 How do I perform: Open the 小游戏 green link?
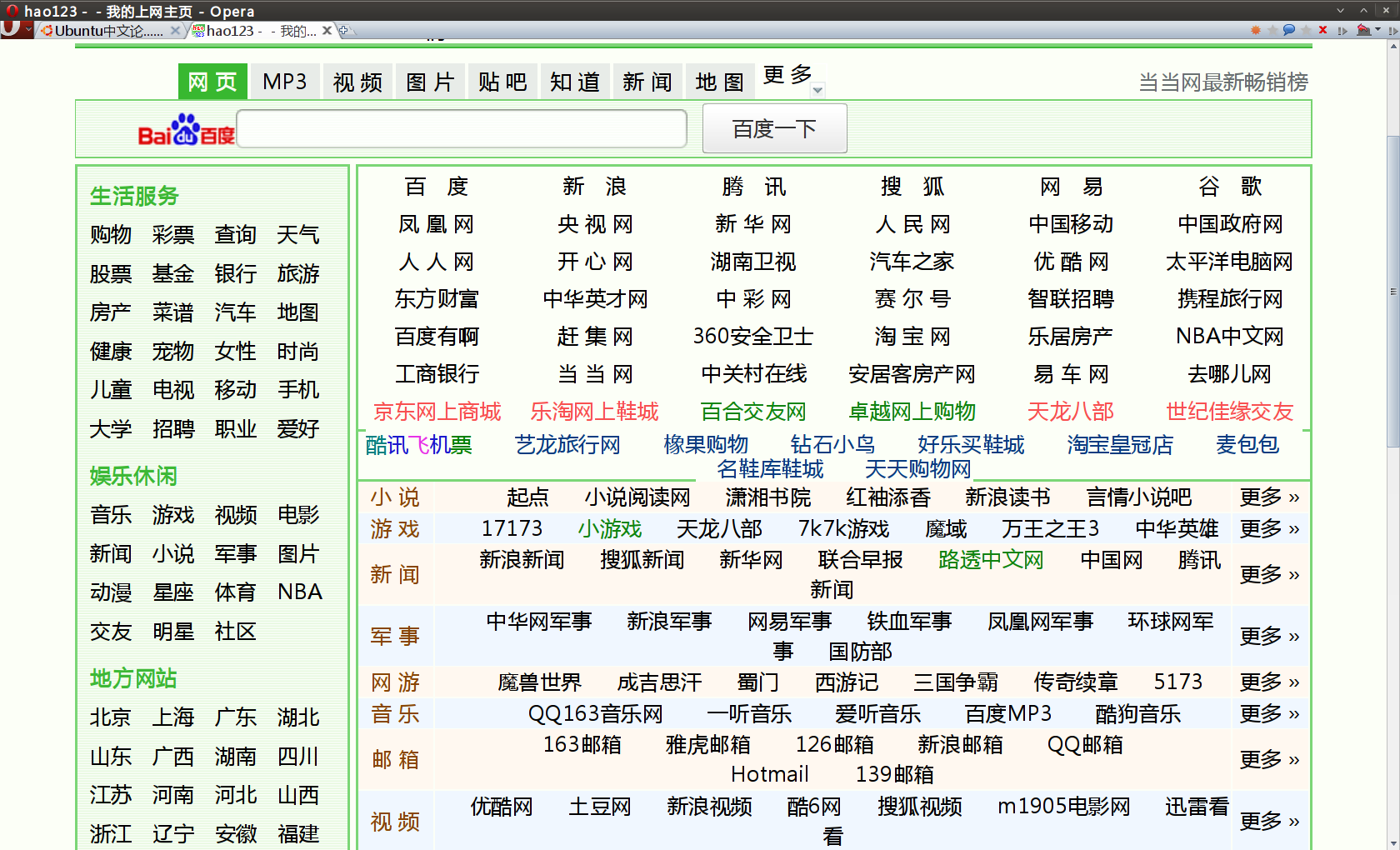(610, 528)
